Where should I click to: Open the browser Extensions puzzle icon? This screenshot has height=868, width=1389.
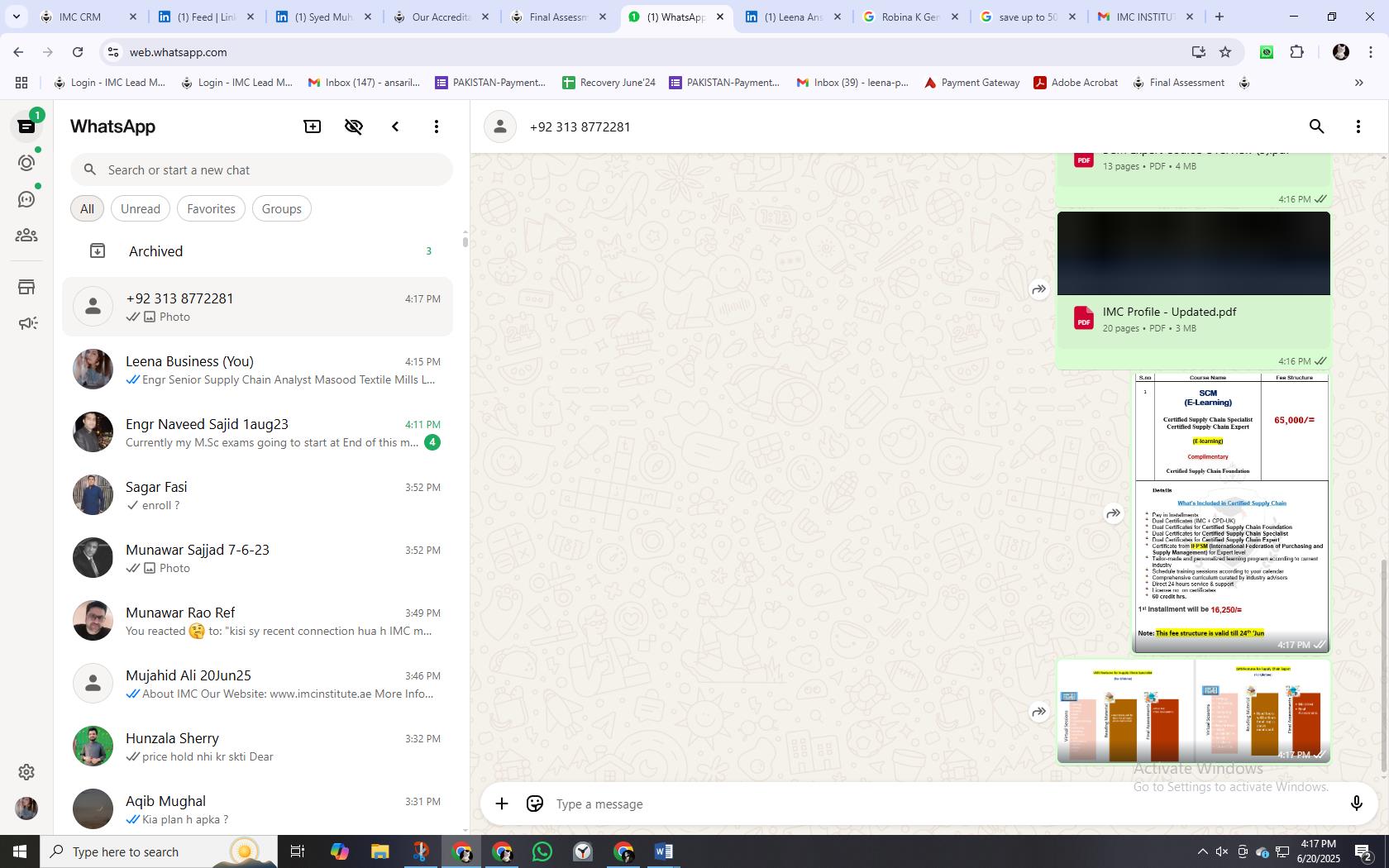click(x=1296, y=52)
